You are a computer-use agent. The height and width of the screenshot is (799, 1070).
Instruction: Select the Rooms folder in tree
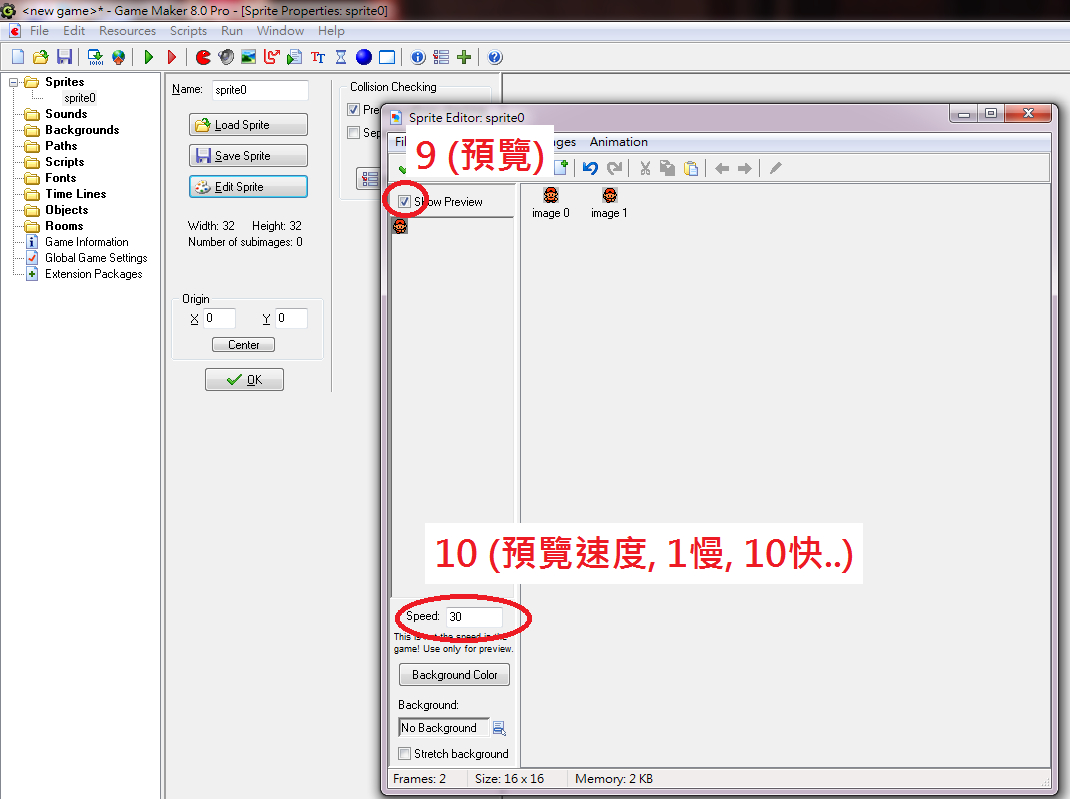[64, 226]
